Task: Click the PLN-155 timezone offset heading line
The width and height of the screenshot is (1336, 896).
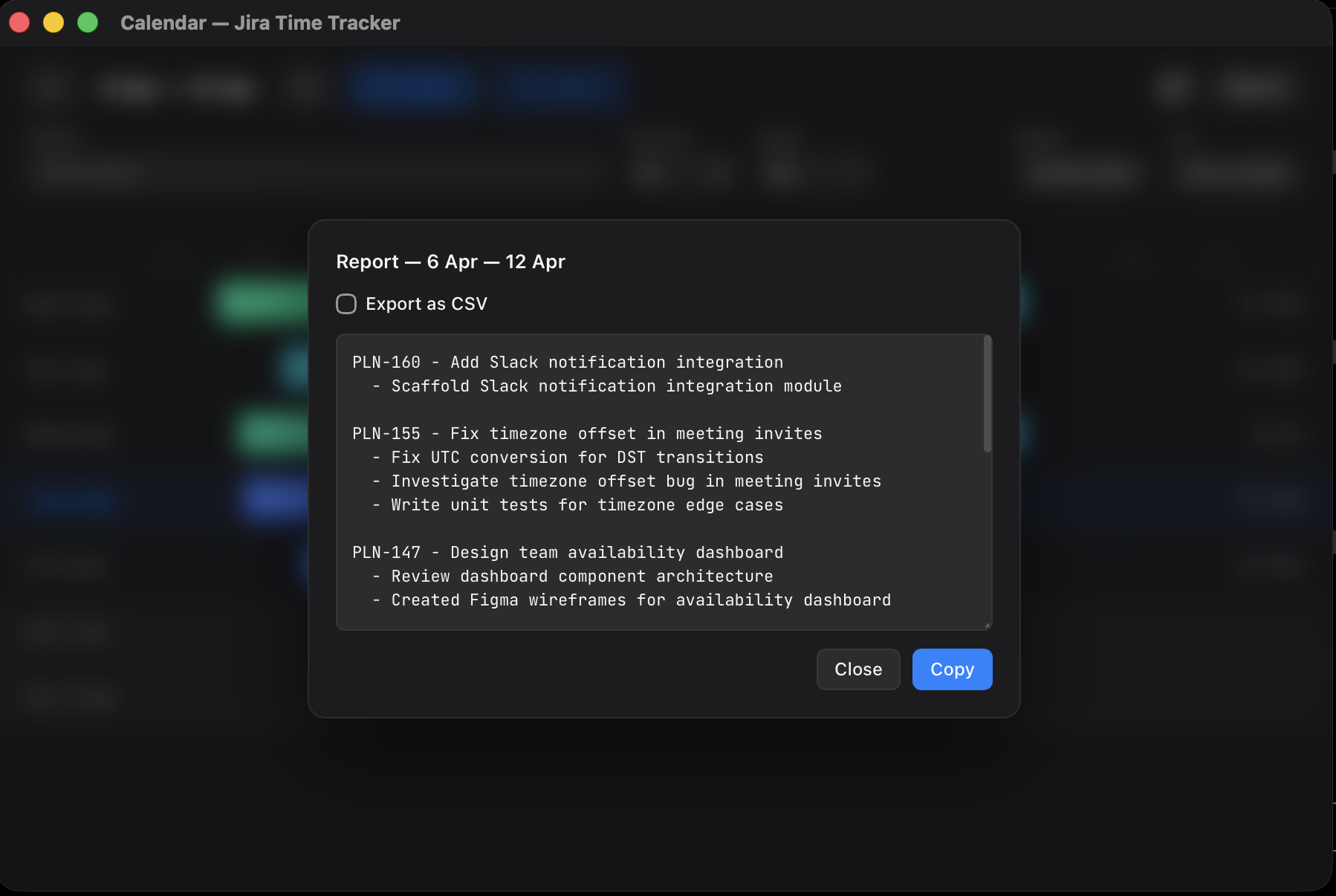Action: click(587, 434)
